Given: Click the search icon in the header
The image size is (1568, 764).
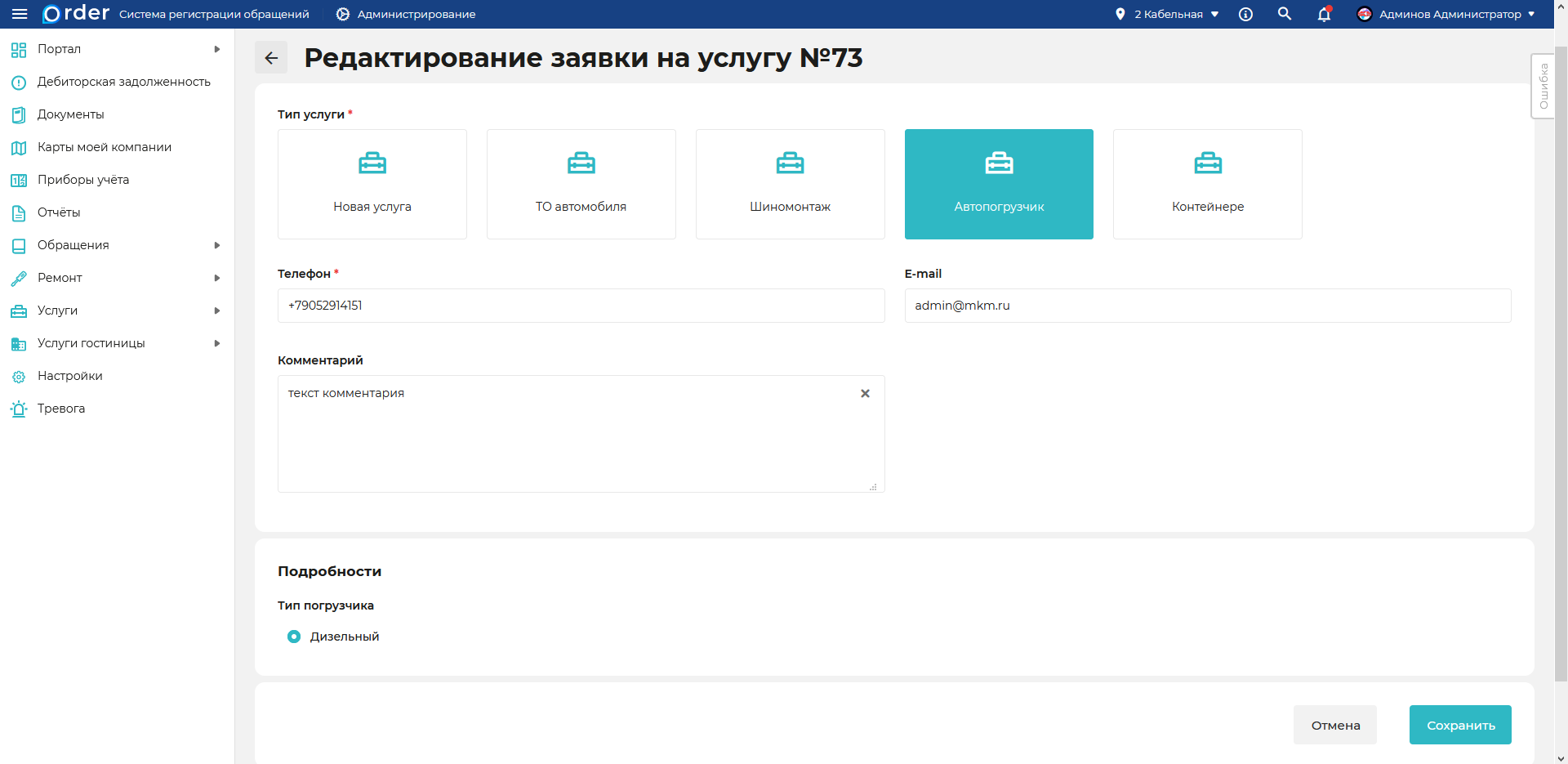Looking at the screenshot, I should (1285, 14).
